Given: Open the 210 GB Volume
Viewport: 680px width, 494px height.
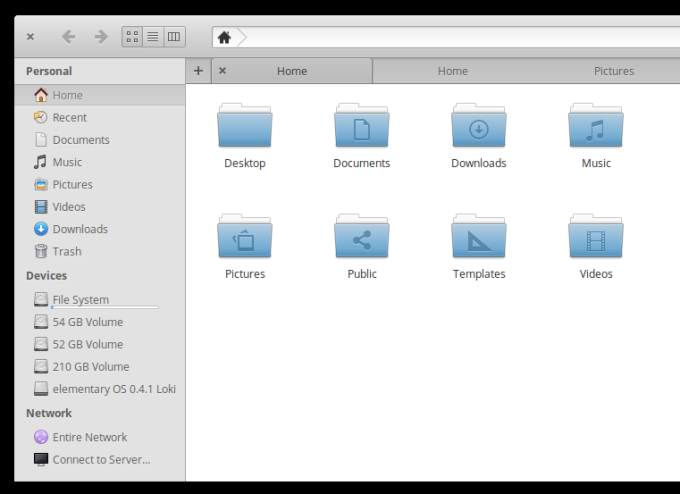Looking at the screenshot, I should [x=100, y=367].
